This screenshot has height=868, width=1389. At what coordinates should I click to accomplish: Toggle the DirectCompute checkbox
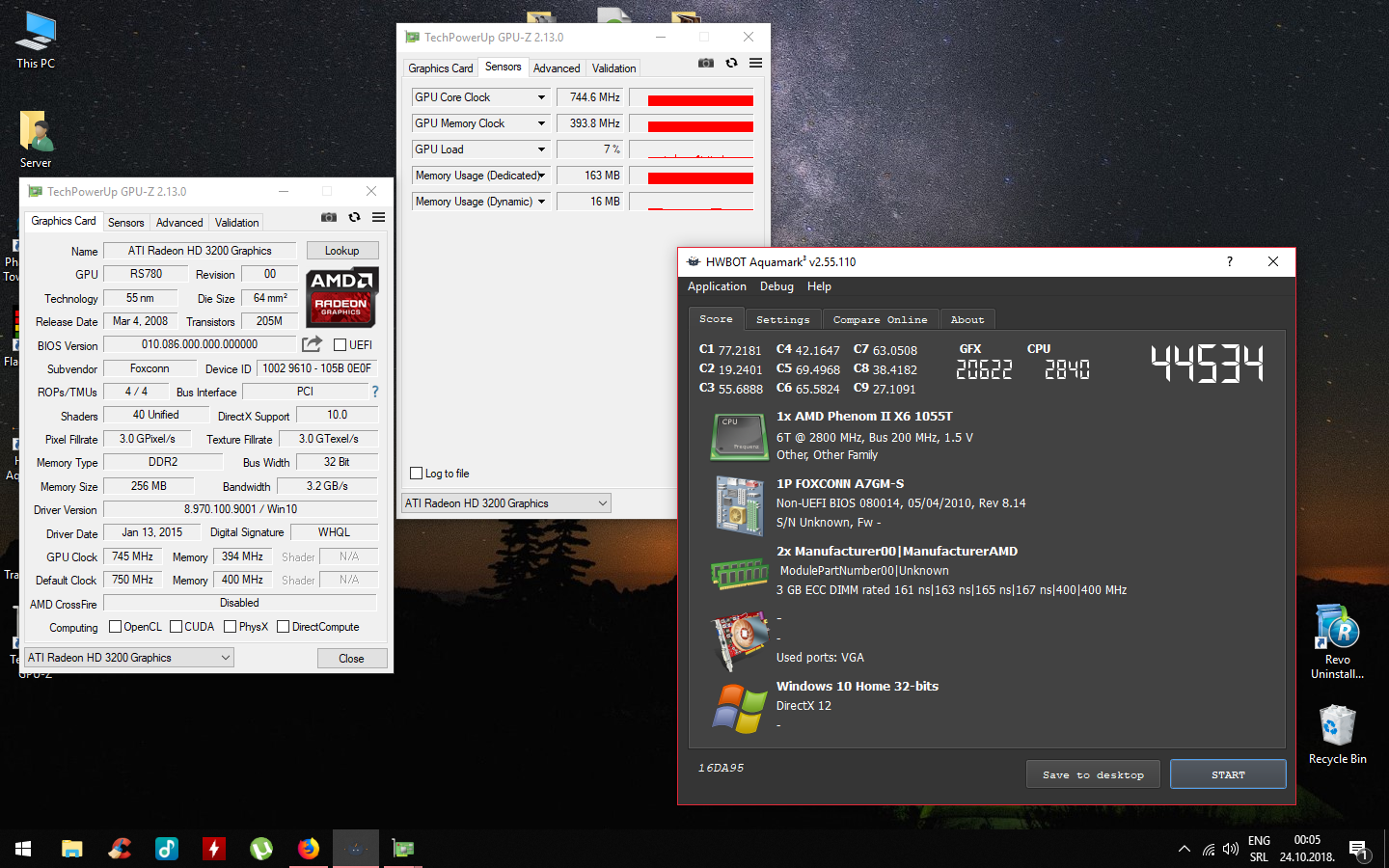point(284,627)
